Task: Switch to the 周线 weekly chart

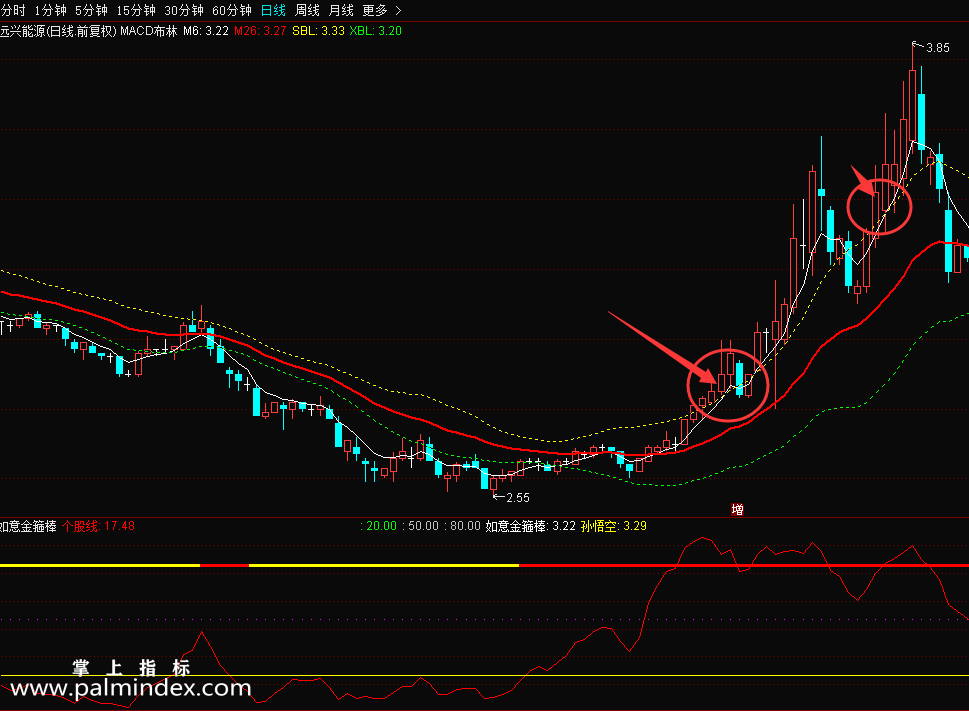Action: tap(307, 11)
